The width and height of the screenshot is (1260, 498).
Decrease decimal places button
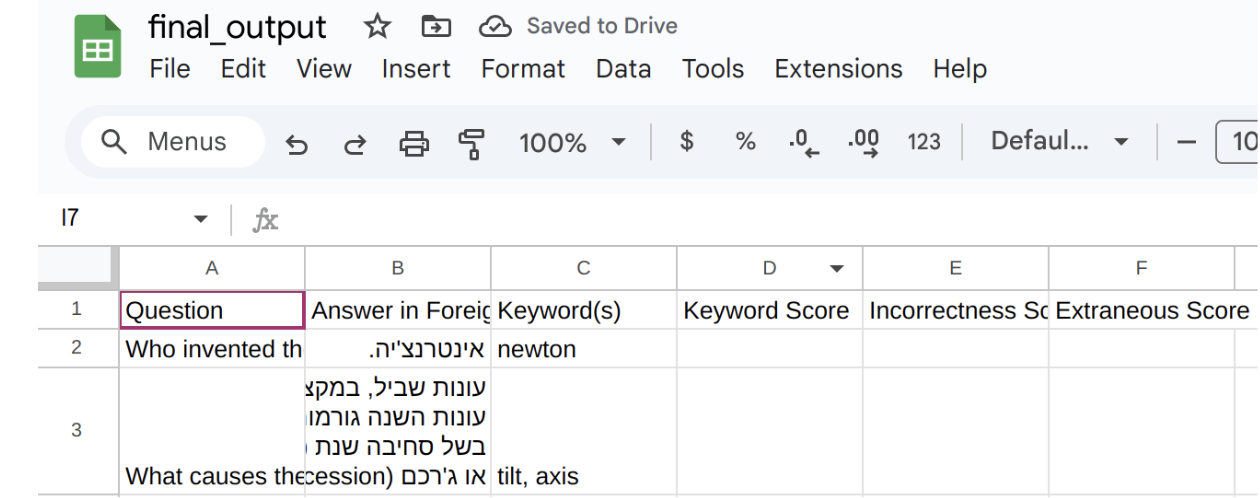803,143
